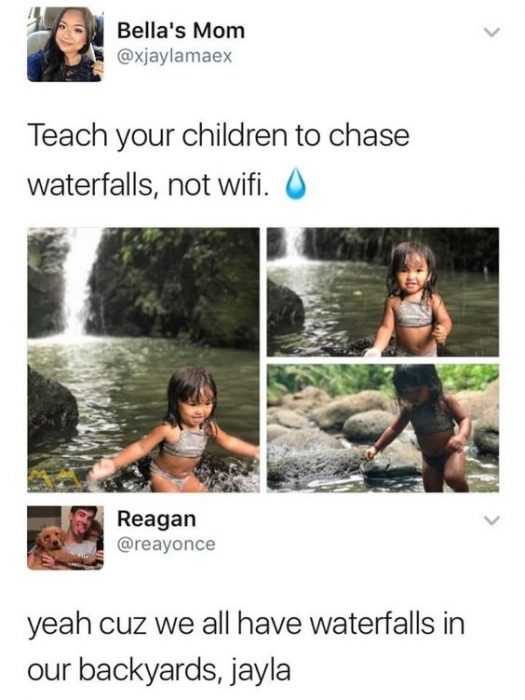Open the Bella's Mom display name
This screenshot has height=700, width=525.
[181, 31]
